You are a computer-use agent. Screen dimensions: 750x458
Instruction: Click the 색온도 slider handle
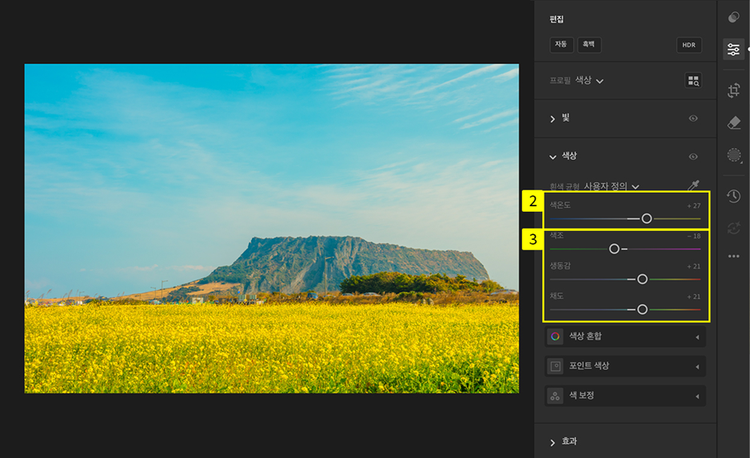pos(646,218)
